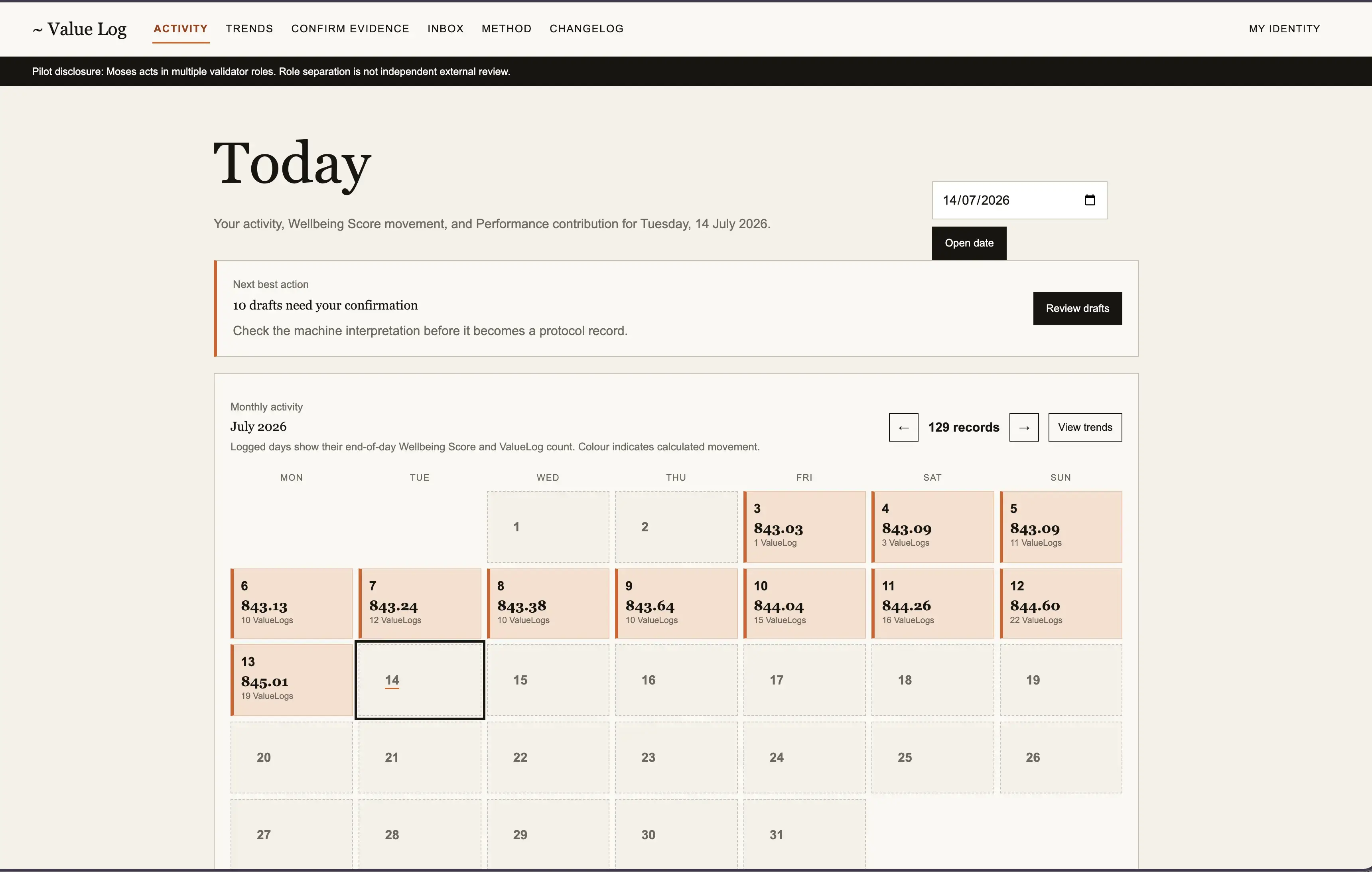The height and width of the screenshot is (872, 1372).
Task: Open day 8 with score 843.38
Action: point(548,604)
